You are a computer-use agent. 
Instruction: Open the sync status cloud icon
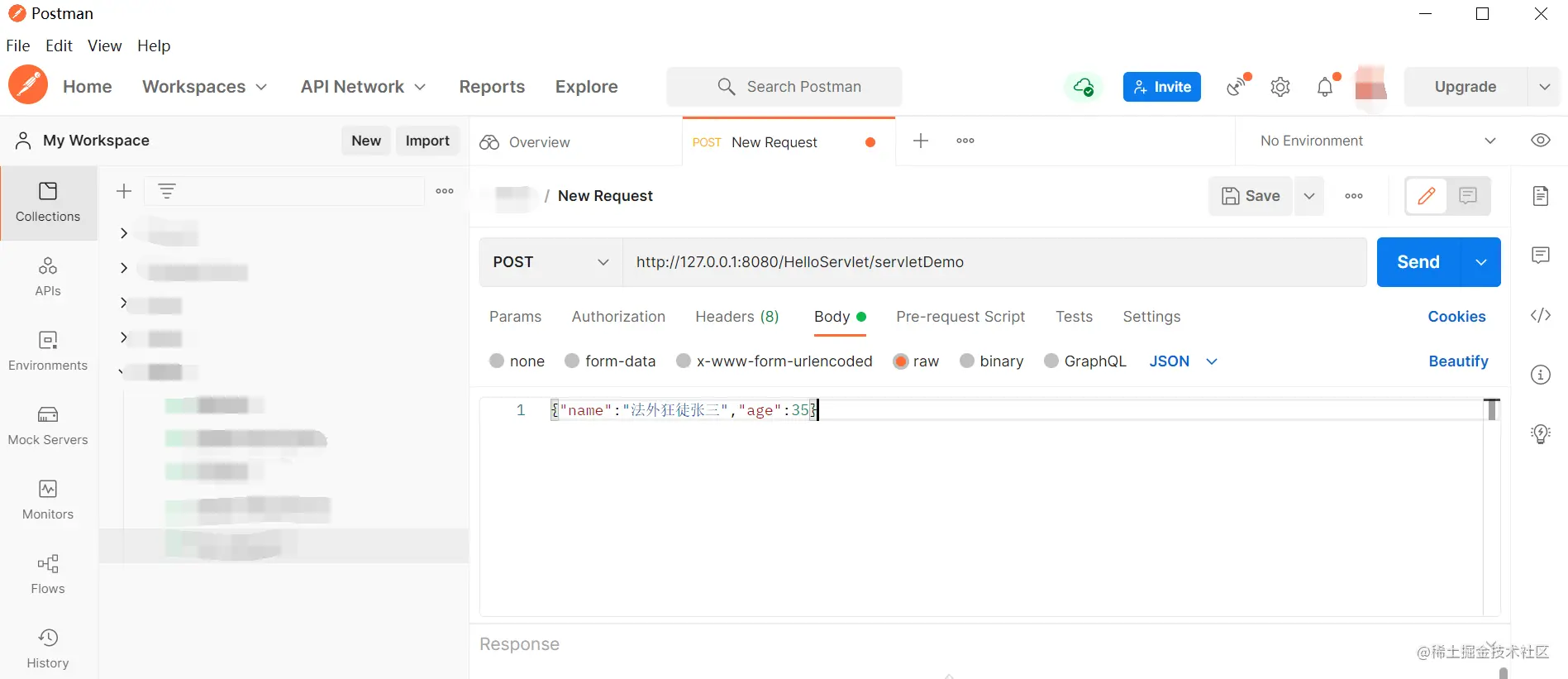1083,87
